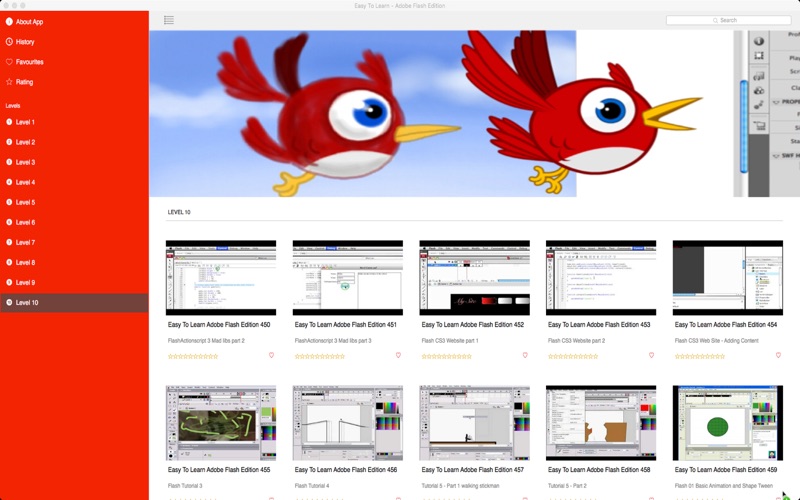Click subtitle FlashActionscript 3 Mad libs part 2

[206, 341]
